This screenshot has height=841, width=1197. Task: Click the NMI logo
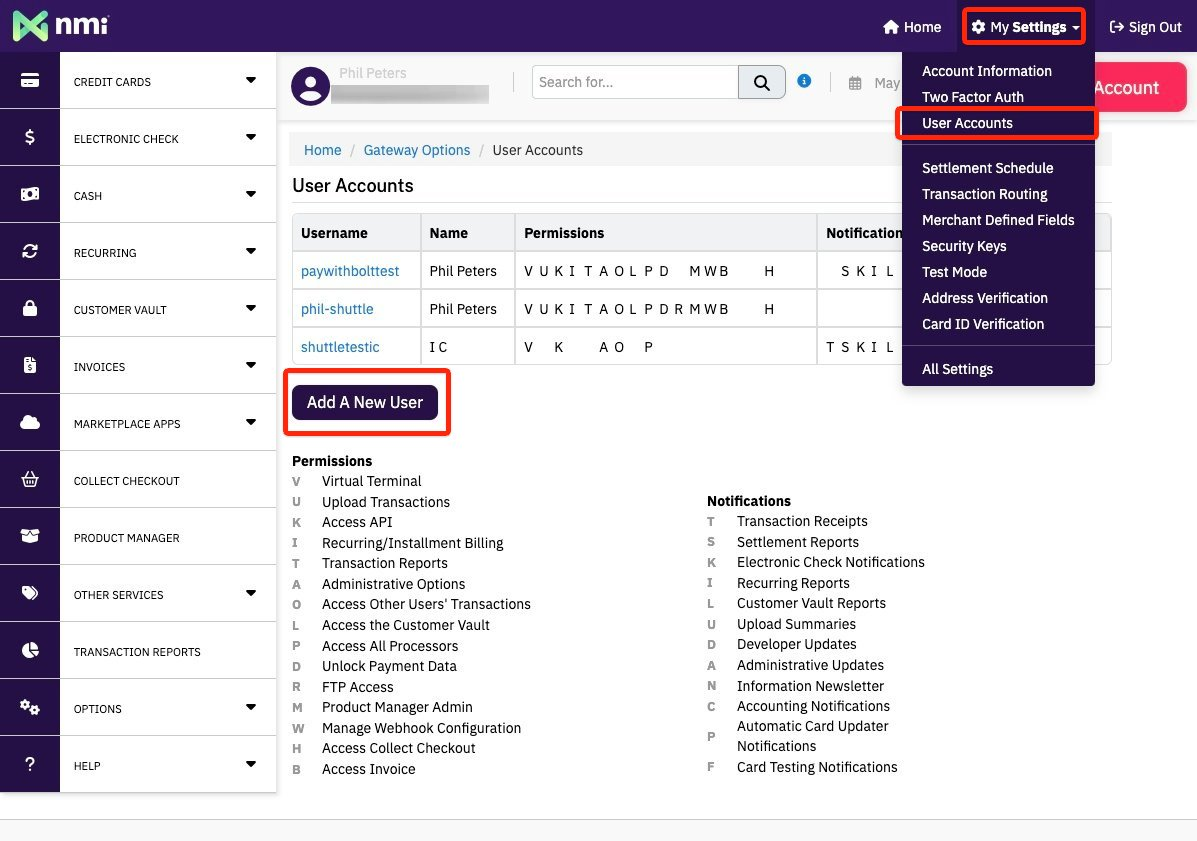[61, 26]
